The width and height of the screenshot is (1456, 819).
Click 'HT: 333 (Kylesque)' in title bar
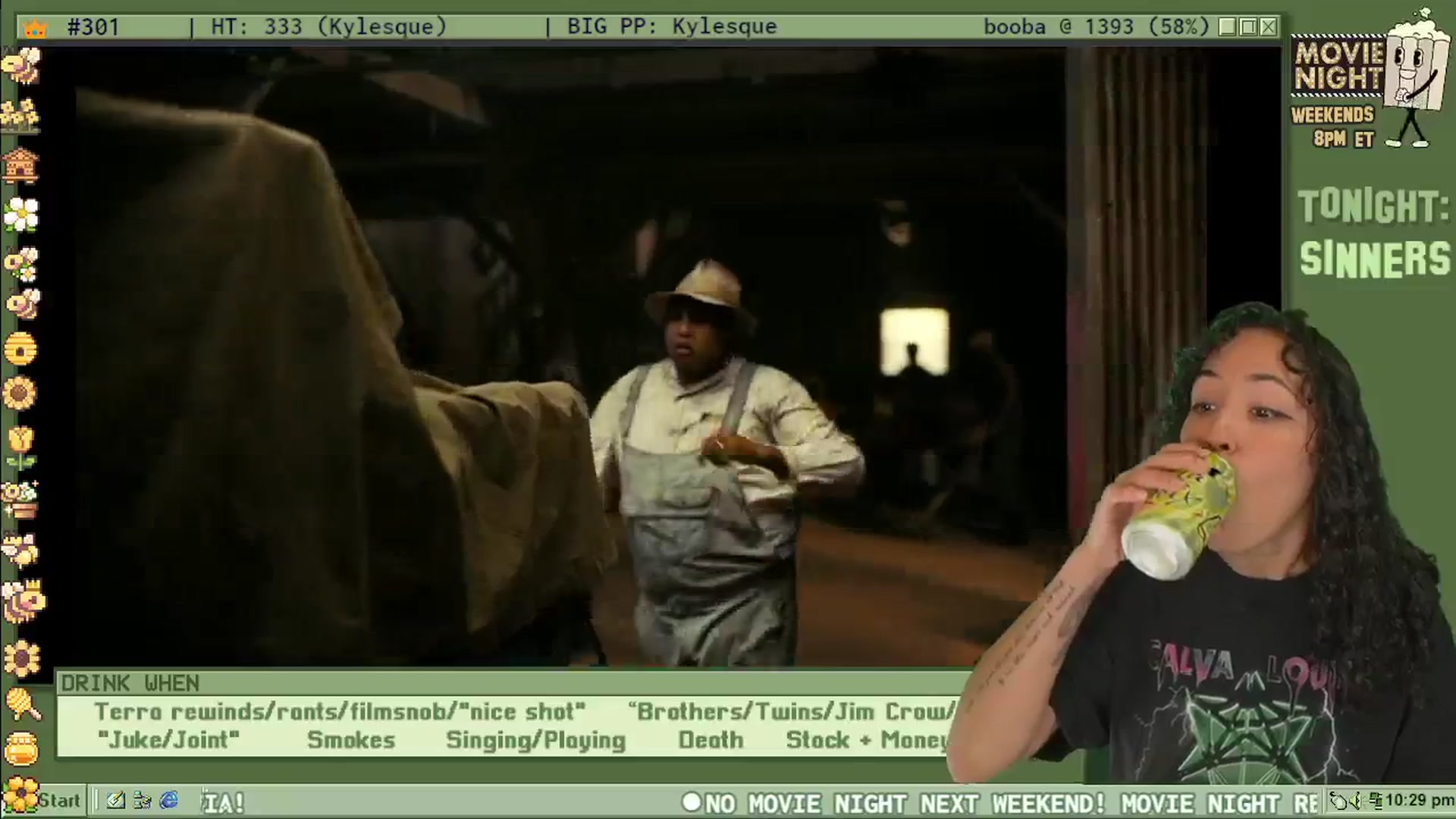pyautogui.click(x=328, y=27)
